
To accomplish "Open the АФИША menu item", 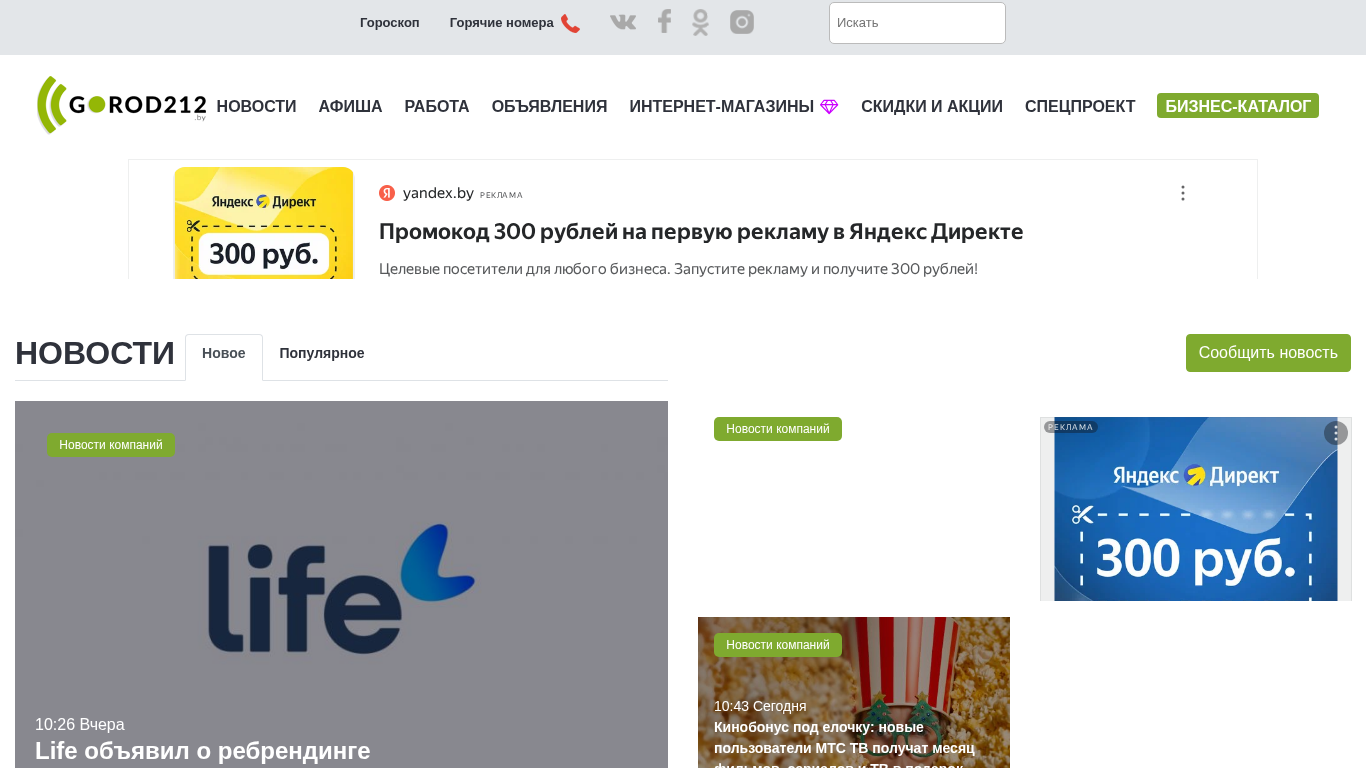I will [x=350, y=107].
